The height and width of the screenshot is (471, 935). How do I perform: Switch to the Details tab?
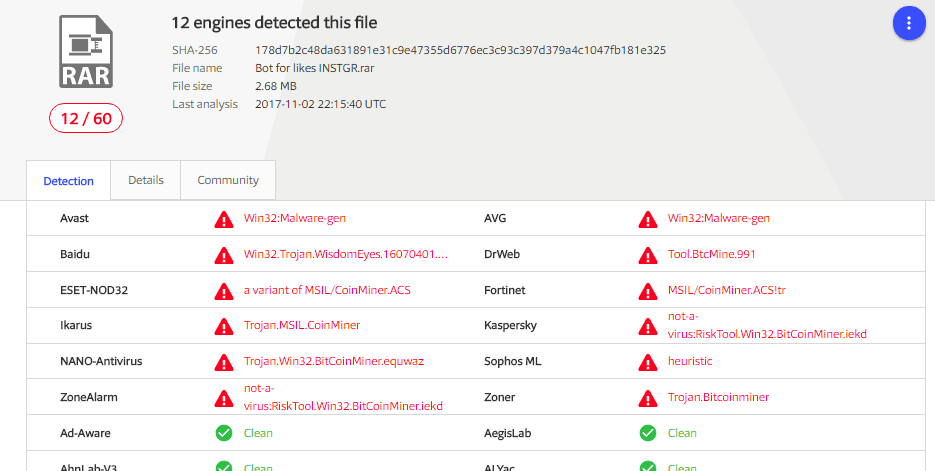click(146, 180)
